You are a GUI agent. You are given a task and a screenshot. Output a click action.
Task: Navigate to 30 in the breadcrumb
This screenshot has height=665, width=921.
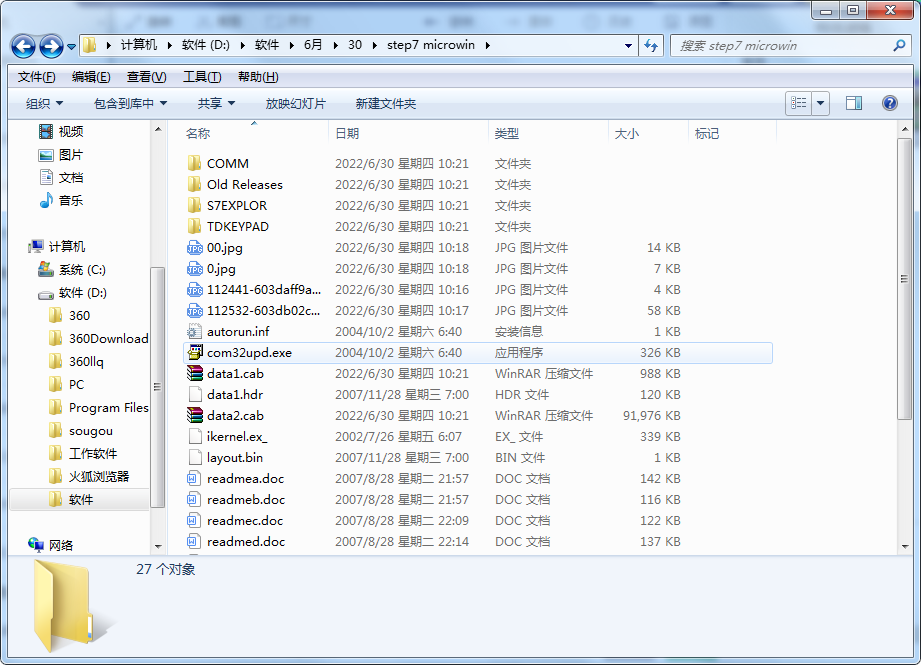tap(355, 45)
